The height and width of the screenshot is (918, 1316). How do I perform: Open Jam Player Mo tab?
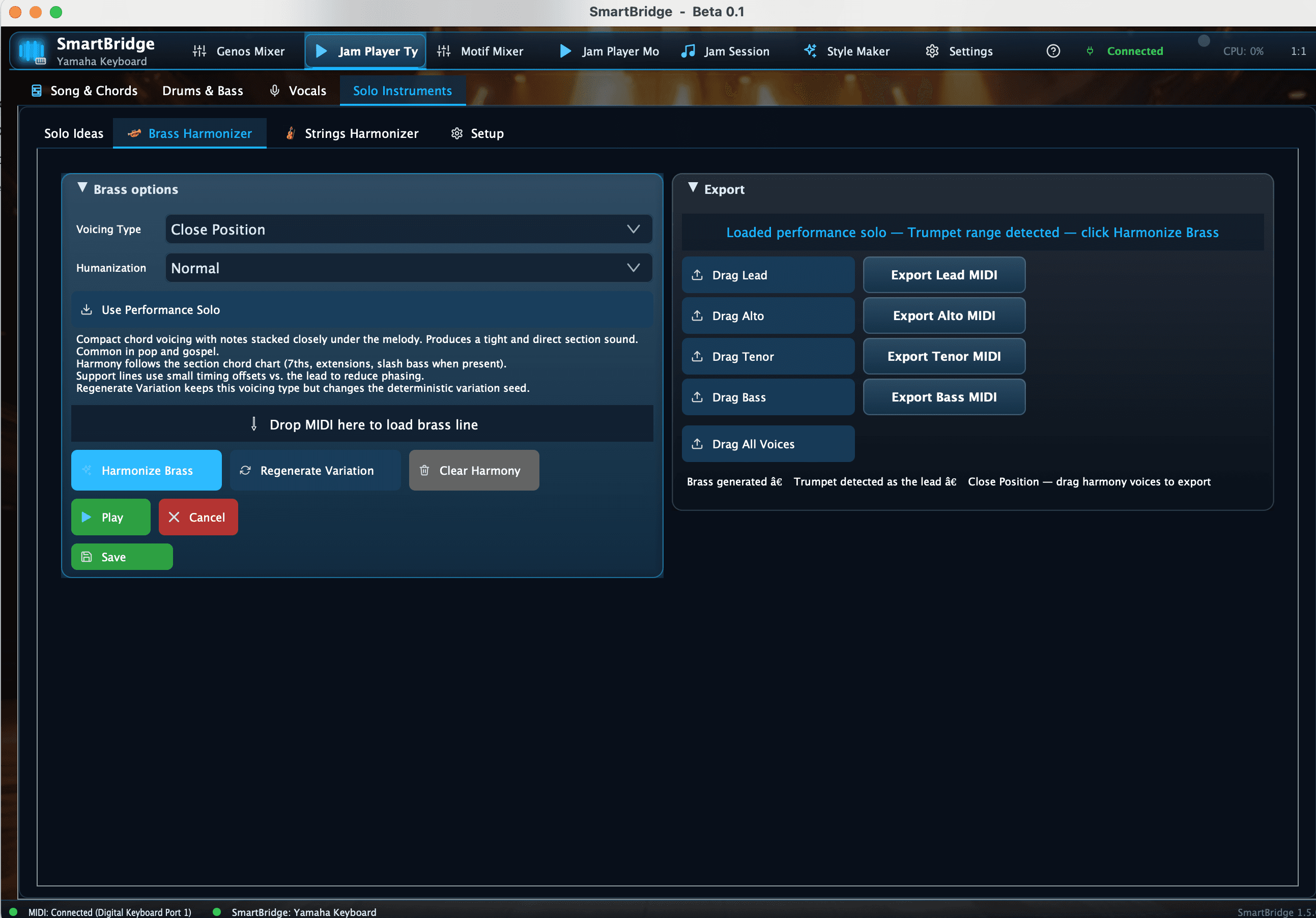click(609, 51)
